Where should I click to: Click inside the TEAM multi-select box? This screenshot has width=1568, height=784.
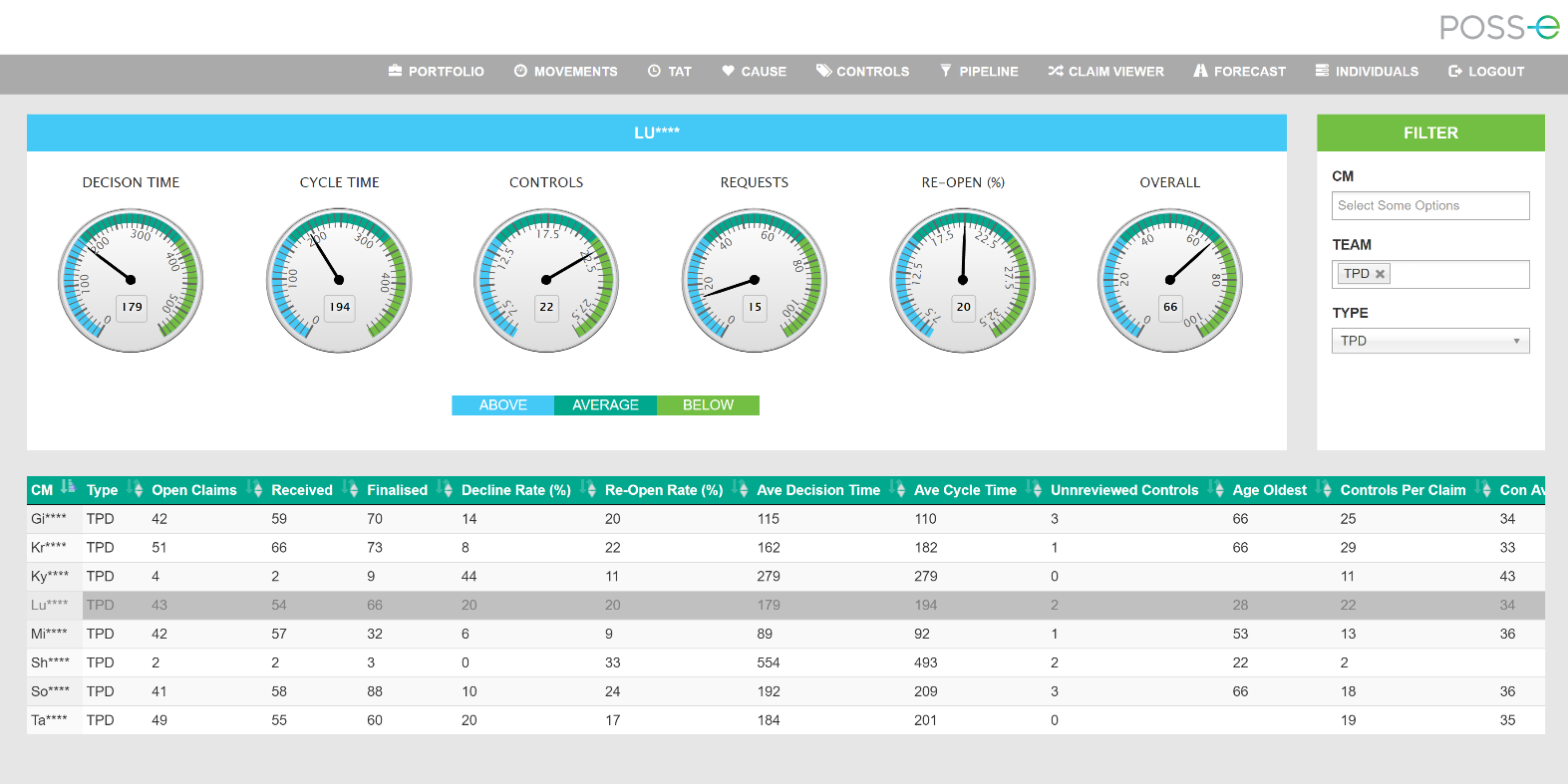point(1459,274)
